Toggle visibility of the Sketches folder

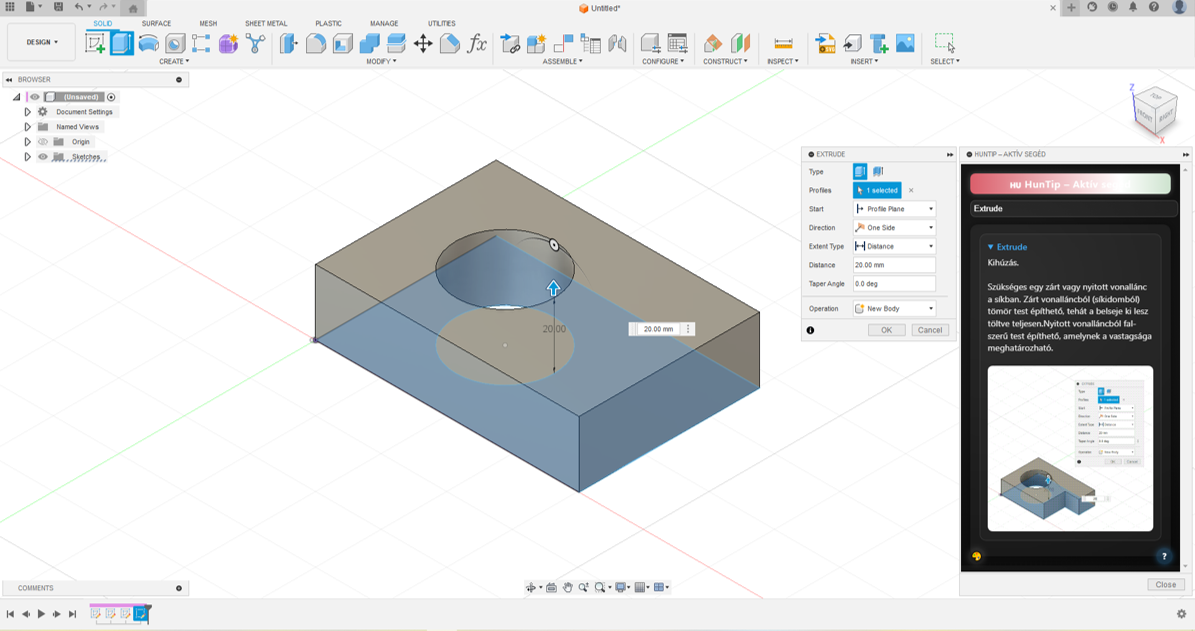pos(43,157)
